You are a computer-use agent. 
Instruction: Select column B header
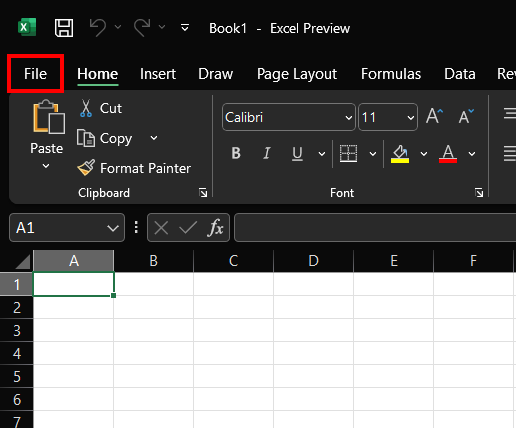pos(153,261)
